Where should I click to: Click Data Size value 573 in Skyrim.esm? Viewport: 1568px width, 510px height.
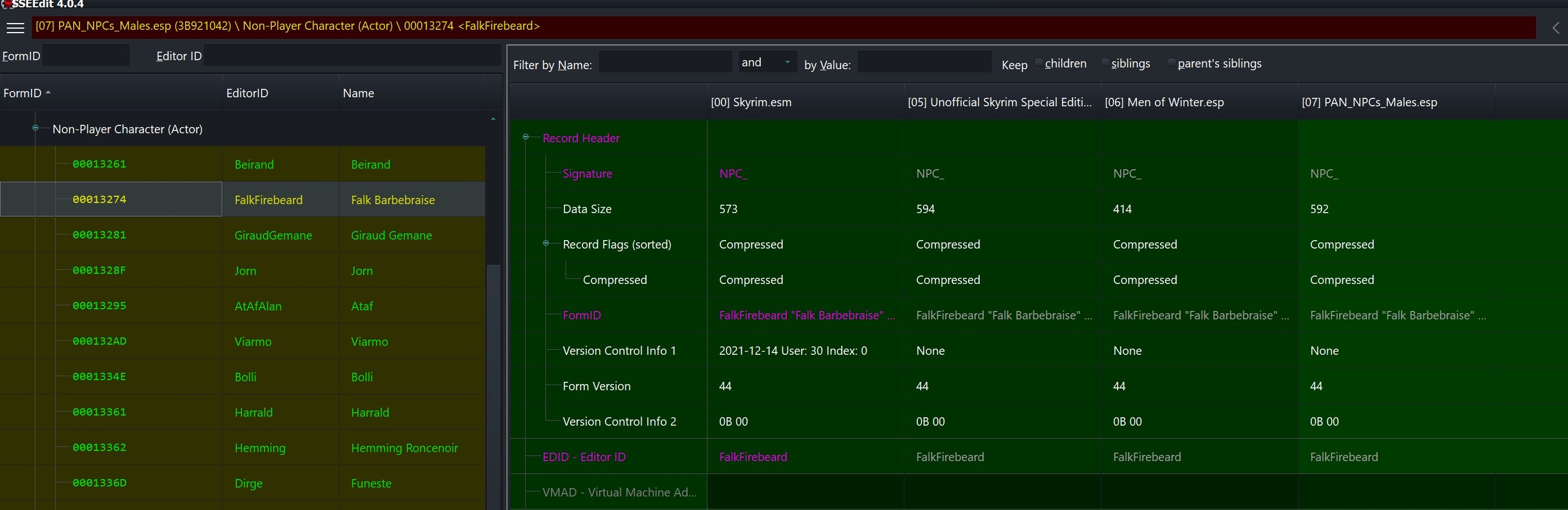728,209
